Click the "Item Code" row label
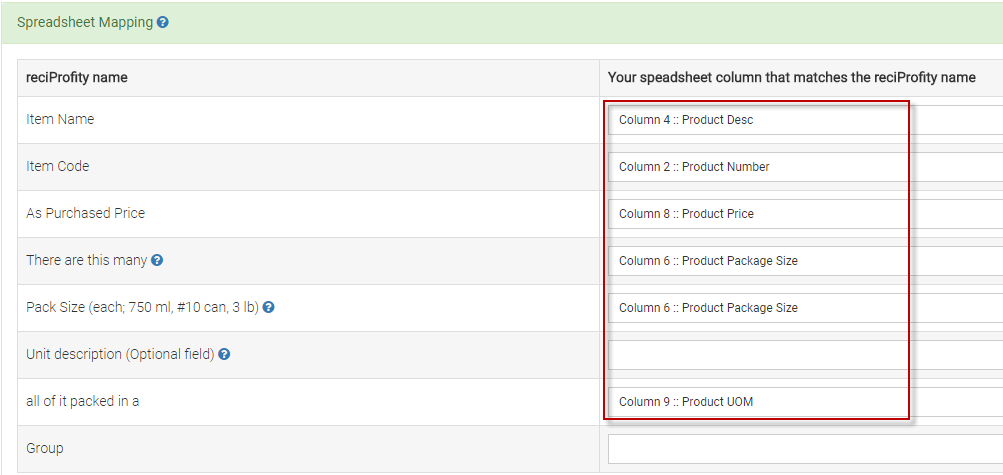The image size is (1003, 475). coord(58,166)
